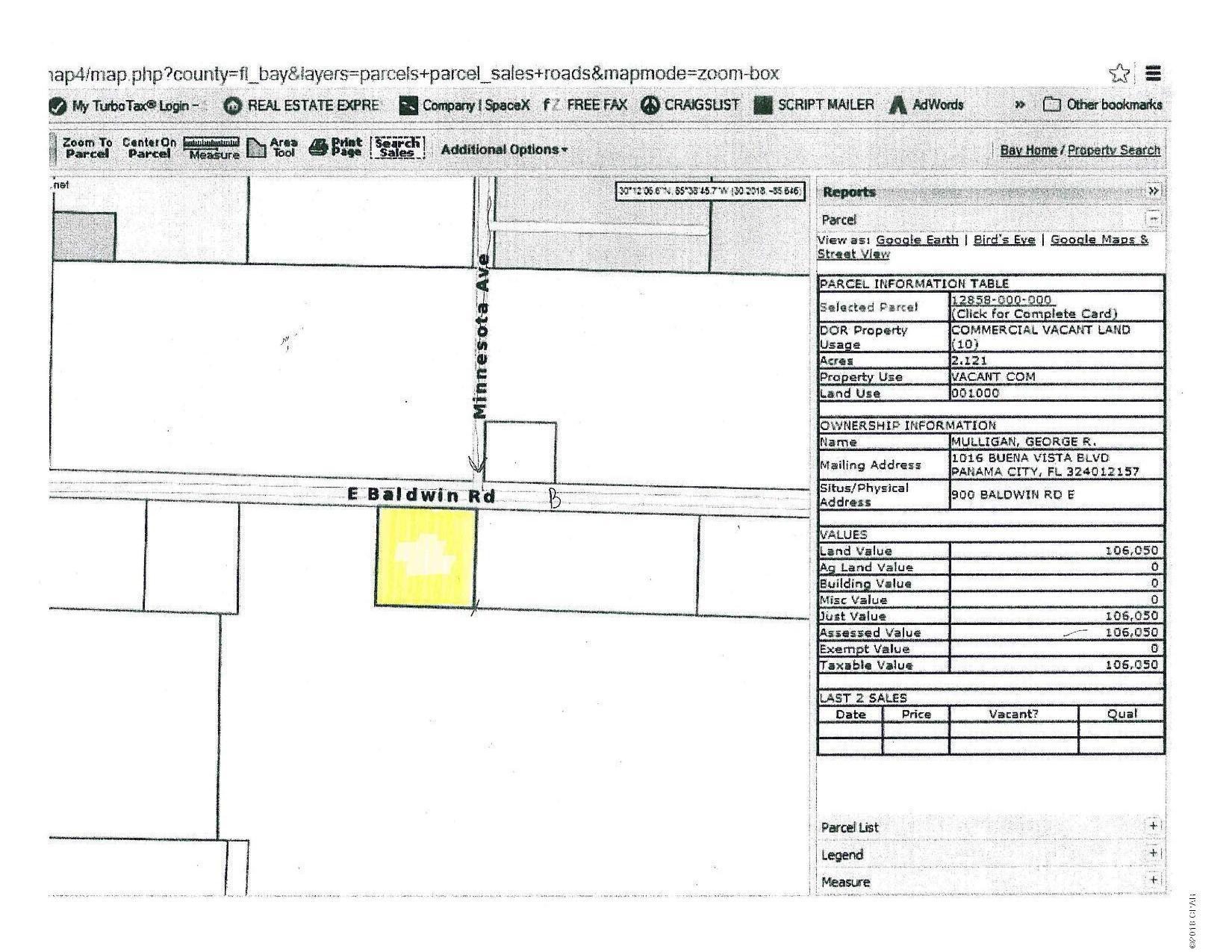Open the Additional Options dropdown
The image size is (1232, 952).
[503, 149]
